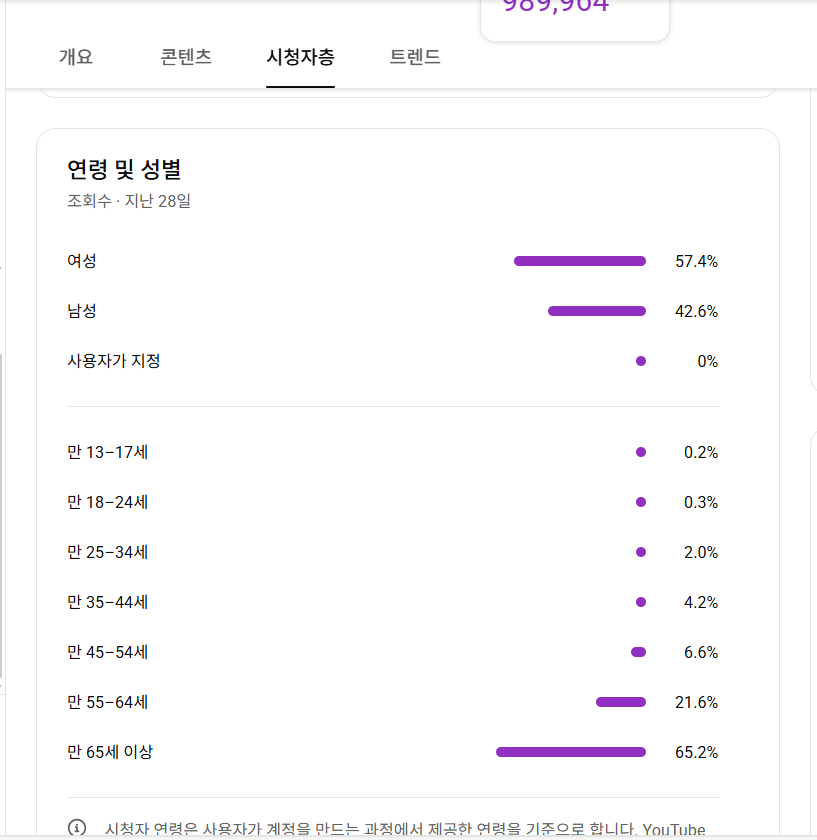The width and height of the screenshot is (817, 840).
Task: Click the 만 18–24세 row label
Action: point(108,502)
